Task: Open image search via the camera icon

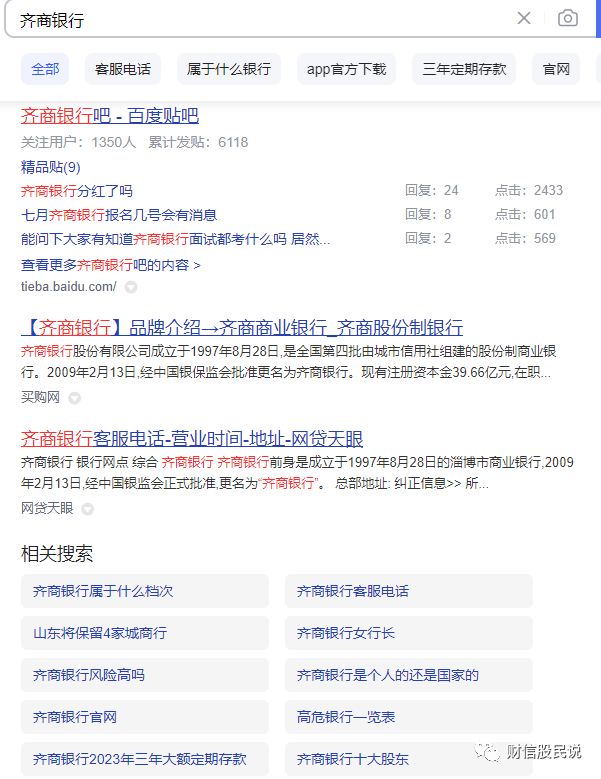Action: (x=568, y=18)
